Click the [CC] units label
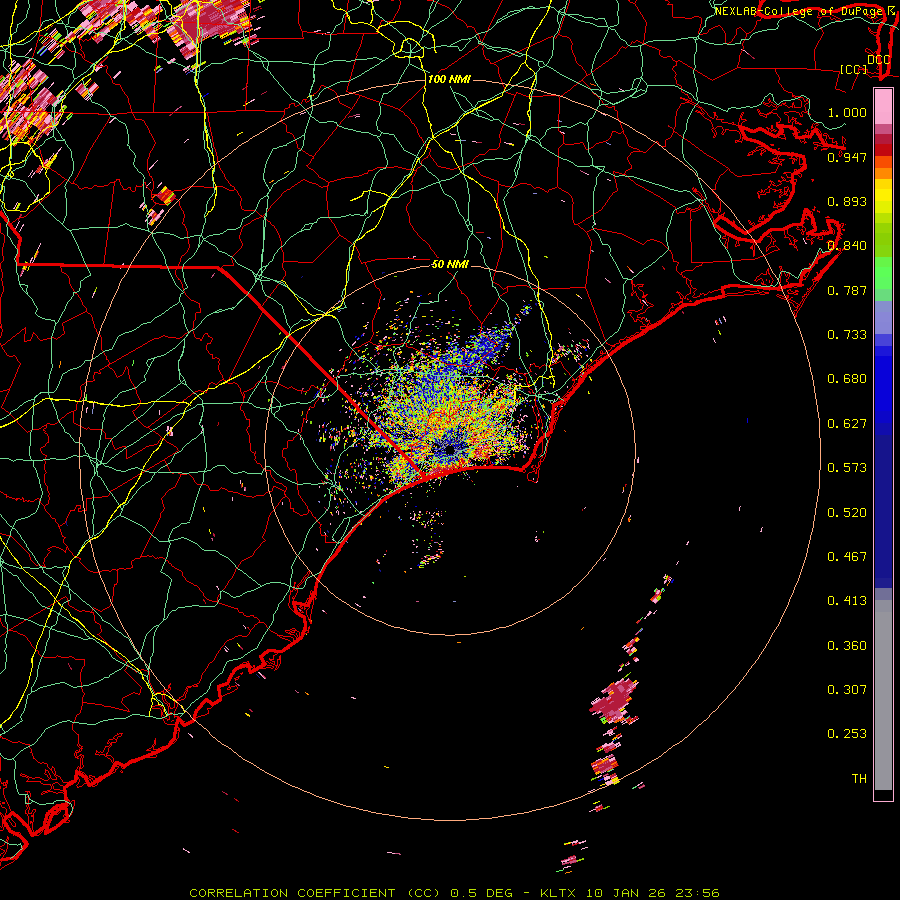Image resolution: width=900 pixels, height=900 pixels. coord(854,69)
